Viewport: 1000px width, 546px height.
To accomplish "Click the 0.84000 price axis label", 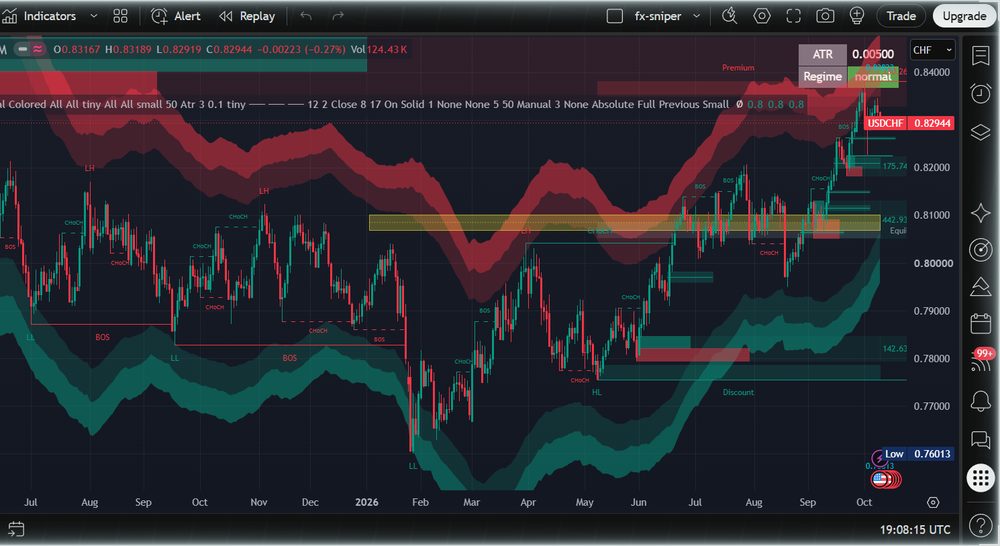I will point(932,72).
